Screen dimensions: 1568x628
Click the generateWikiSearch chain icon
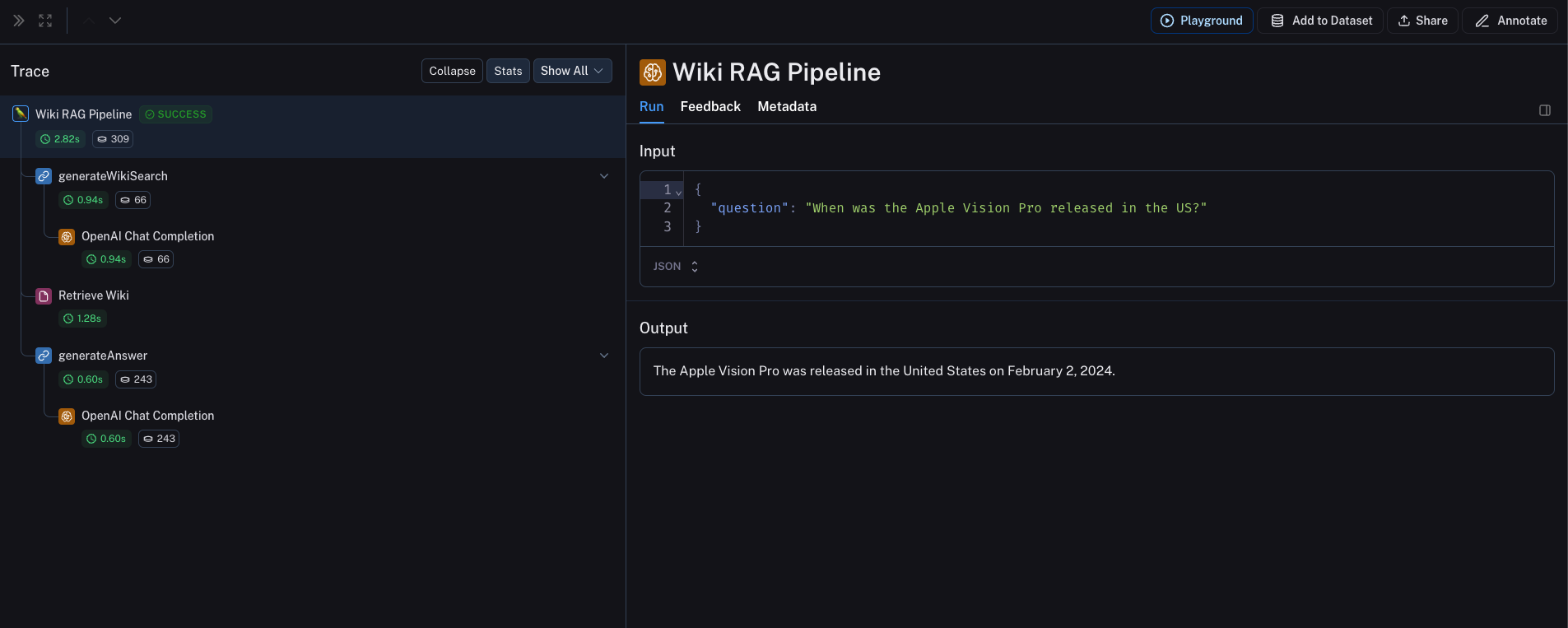pyautogui.click(x=44, y=176)
